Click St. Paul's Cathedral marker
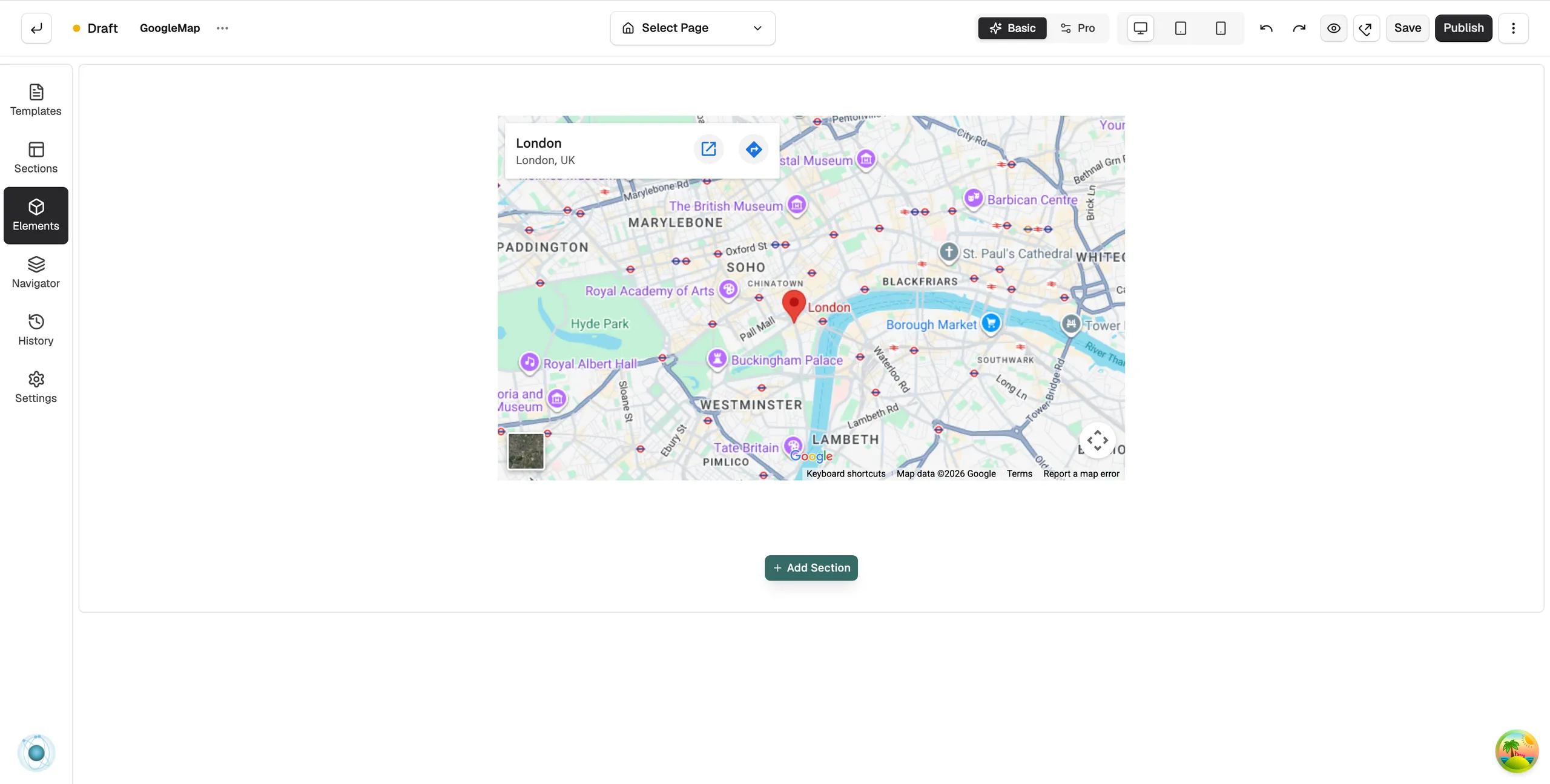This screenshot has height=784, width=1550. 949,252
